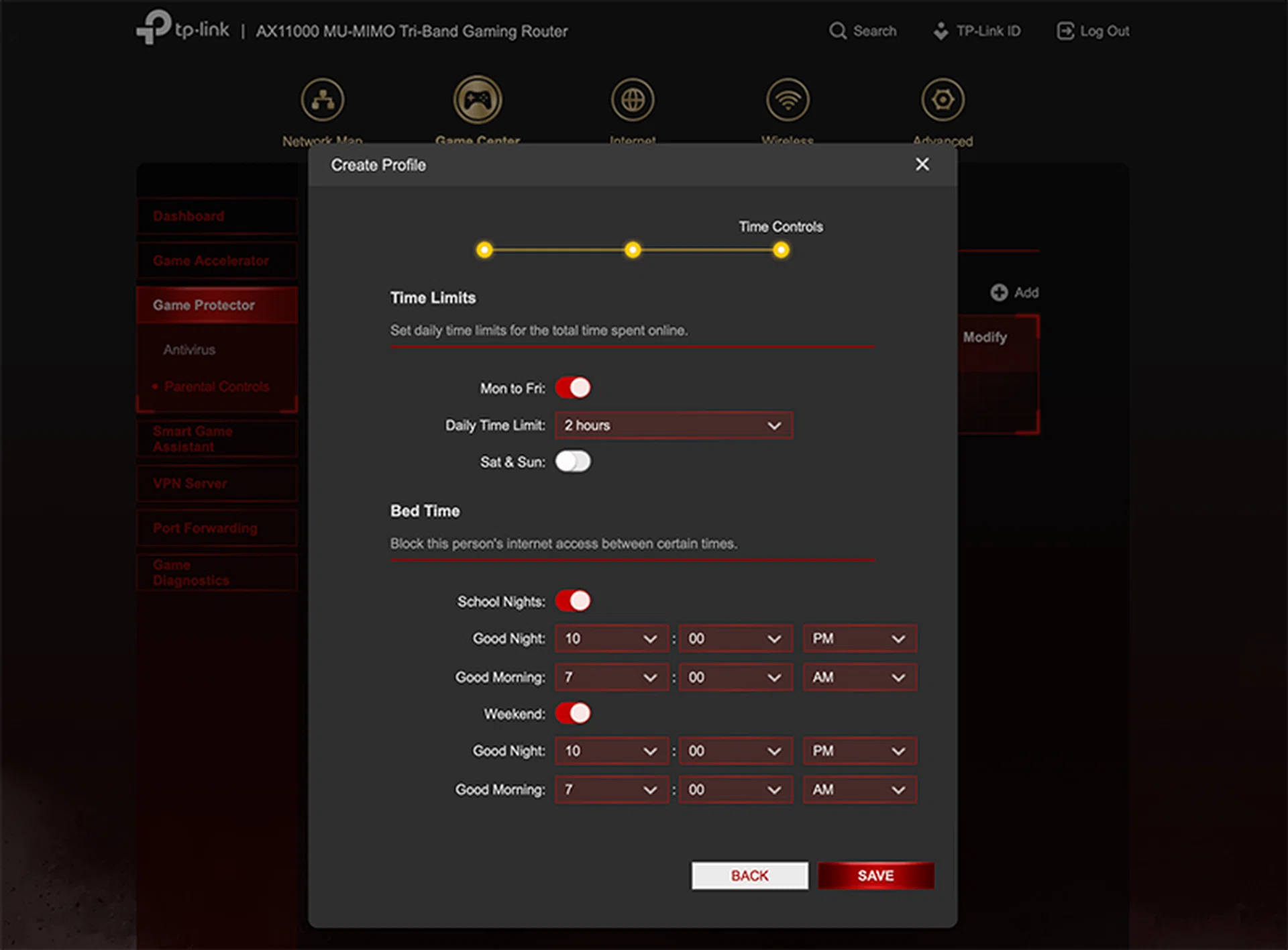Click the TP-Link ID icon

[941, 31]
